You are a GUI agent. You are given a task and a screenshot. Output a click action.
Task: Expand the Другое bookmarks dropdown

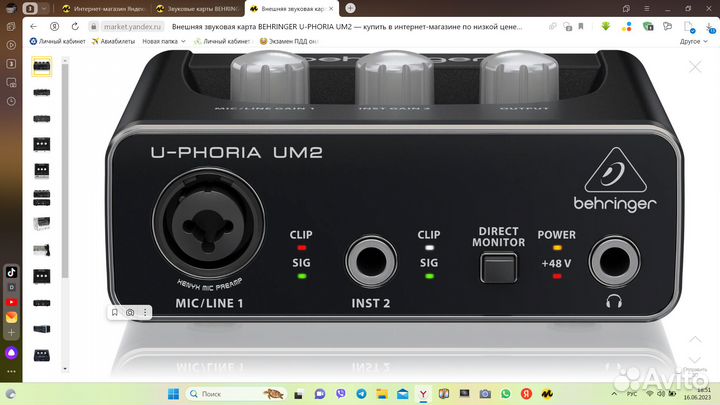(693, 41)
